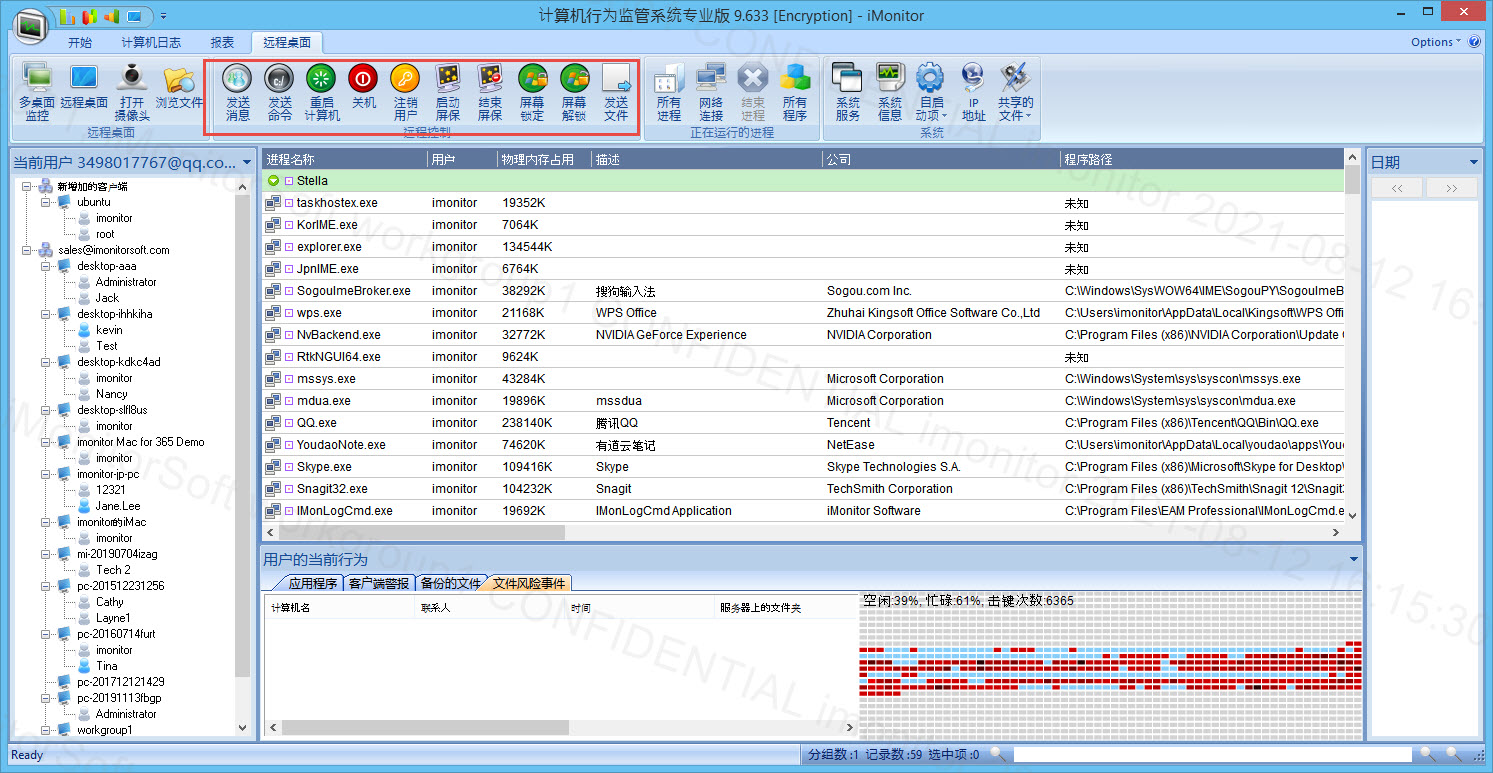
Task: Click the process list horizontal scrollbar
Action: click(x=420, y=533)
